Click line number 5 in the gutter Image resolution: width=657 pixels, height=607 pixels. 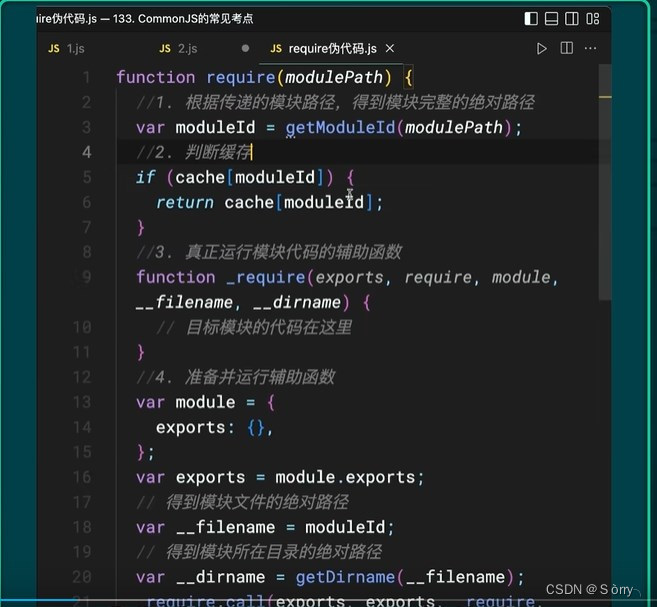(x=87, y=177)
